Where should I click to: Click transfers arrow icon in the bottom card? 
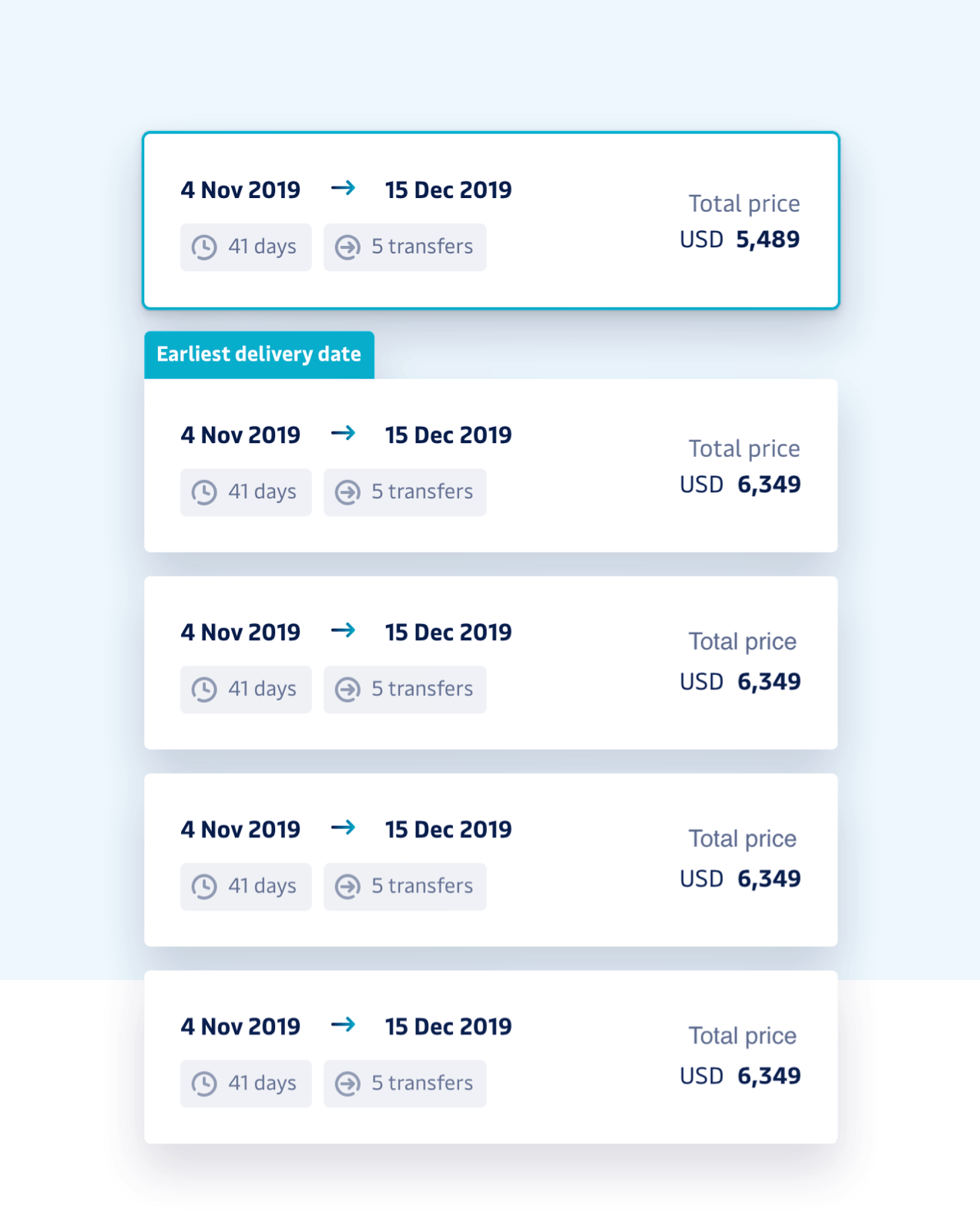pos(347,1084)
